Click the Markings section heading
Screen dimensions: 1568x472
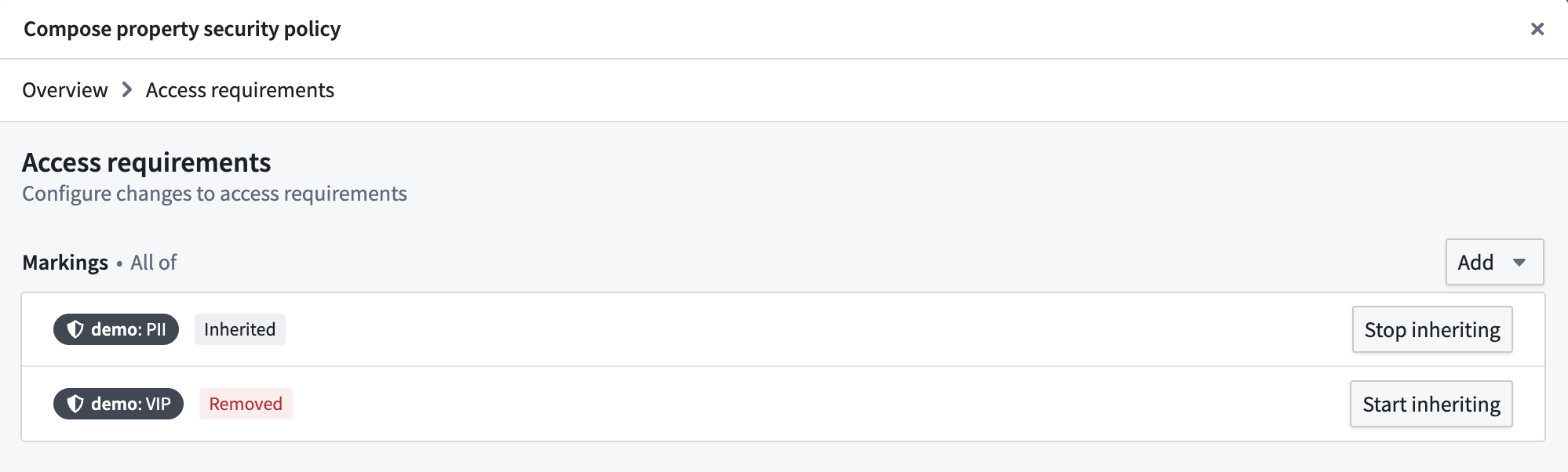[64, 262]
